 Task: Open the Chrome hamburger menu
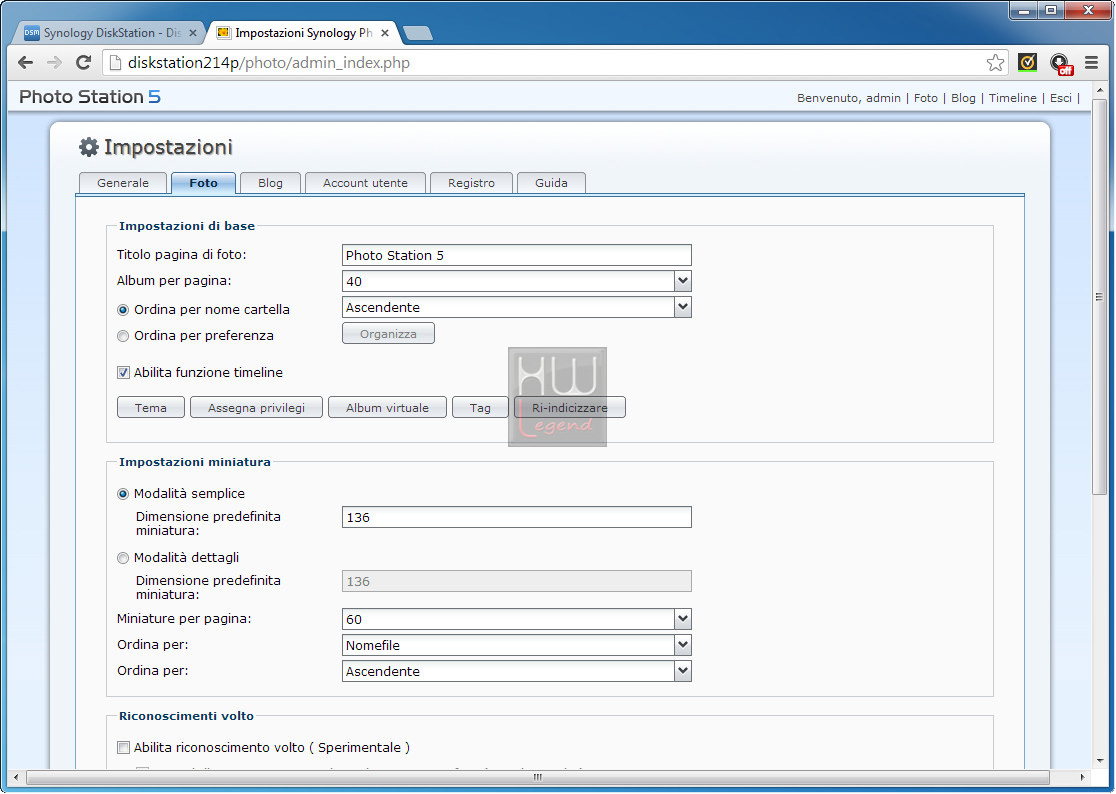[x=1091, y=63]
